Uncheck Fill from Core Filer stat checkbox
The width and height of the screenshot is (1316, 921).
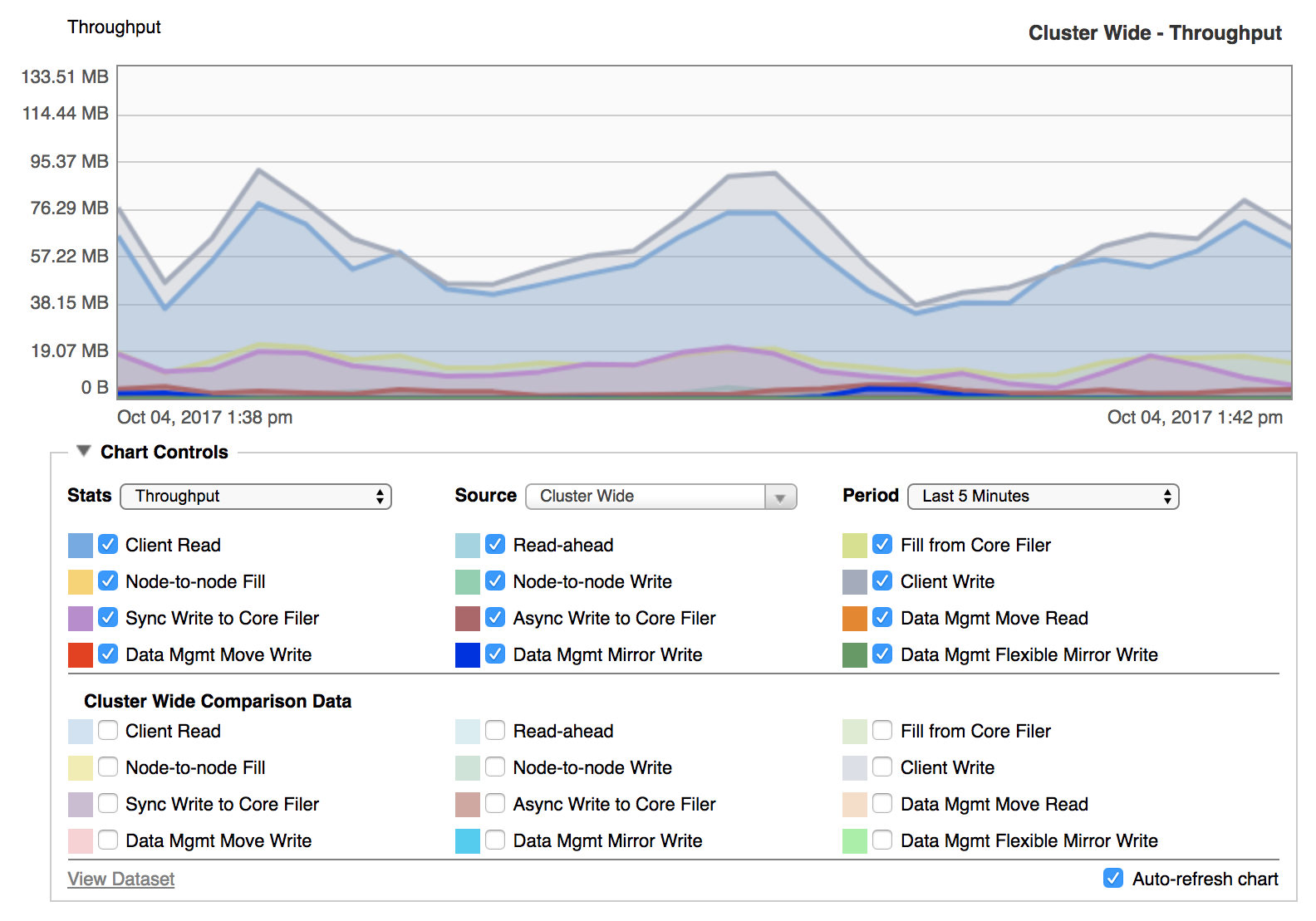tap(882, 545)
